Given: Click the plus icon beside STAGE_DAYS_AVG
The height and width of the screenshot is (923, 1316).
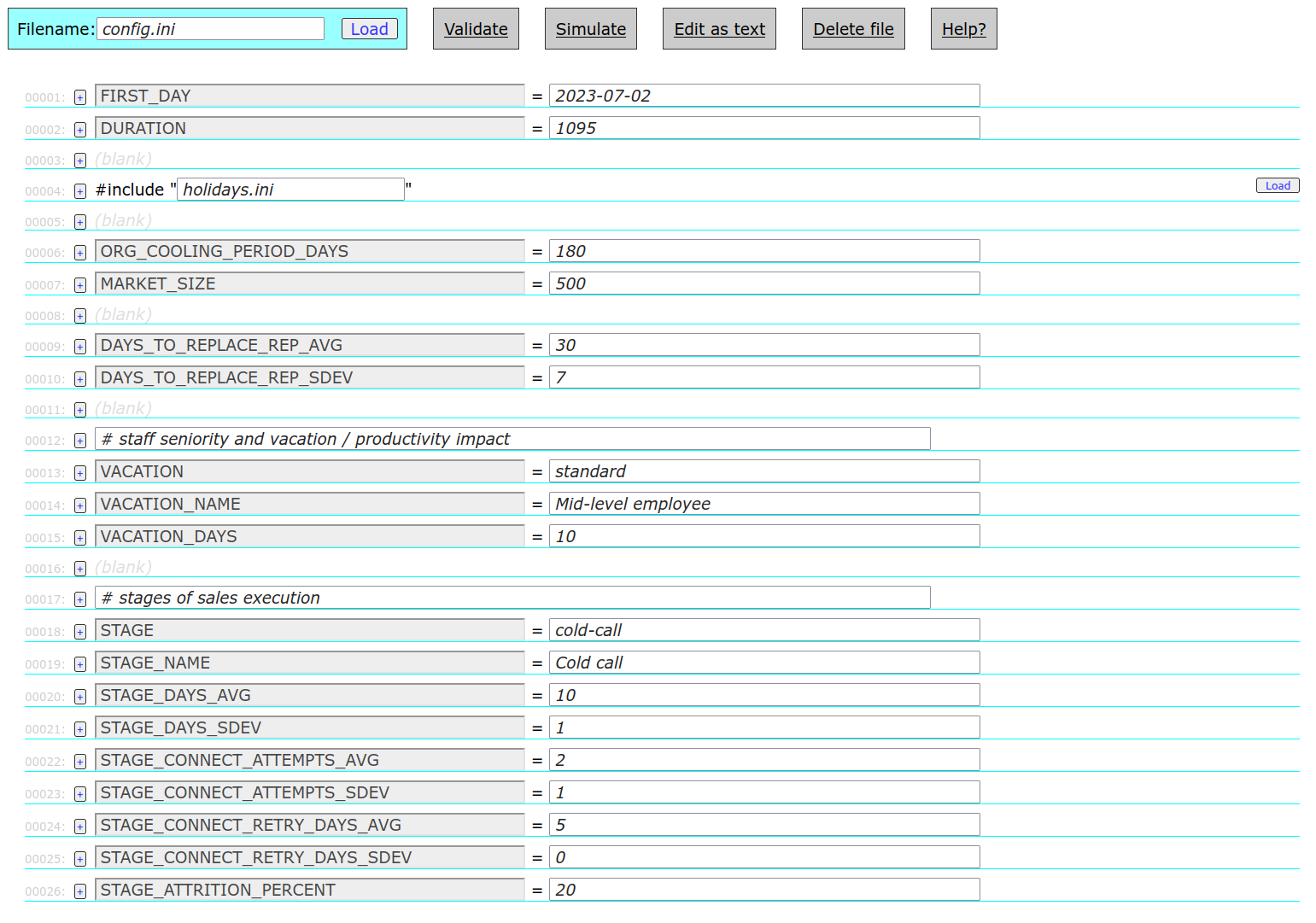Looking at the screenshot, I should 80,697.
